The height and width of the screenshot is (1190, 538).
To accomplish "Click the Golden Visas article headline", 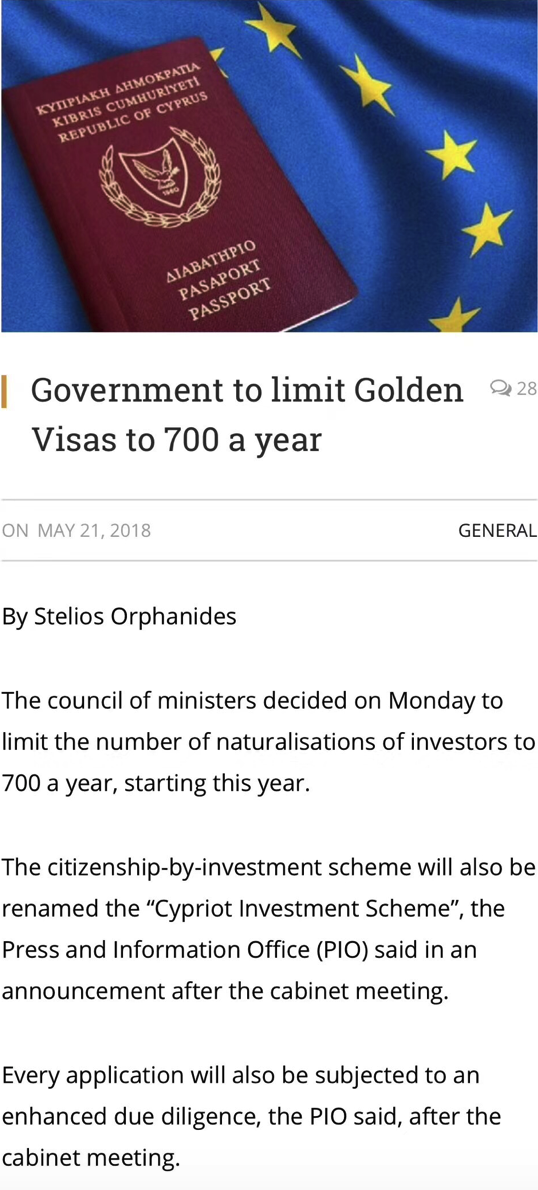I will (x=247, y=414).
